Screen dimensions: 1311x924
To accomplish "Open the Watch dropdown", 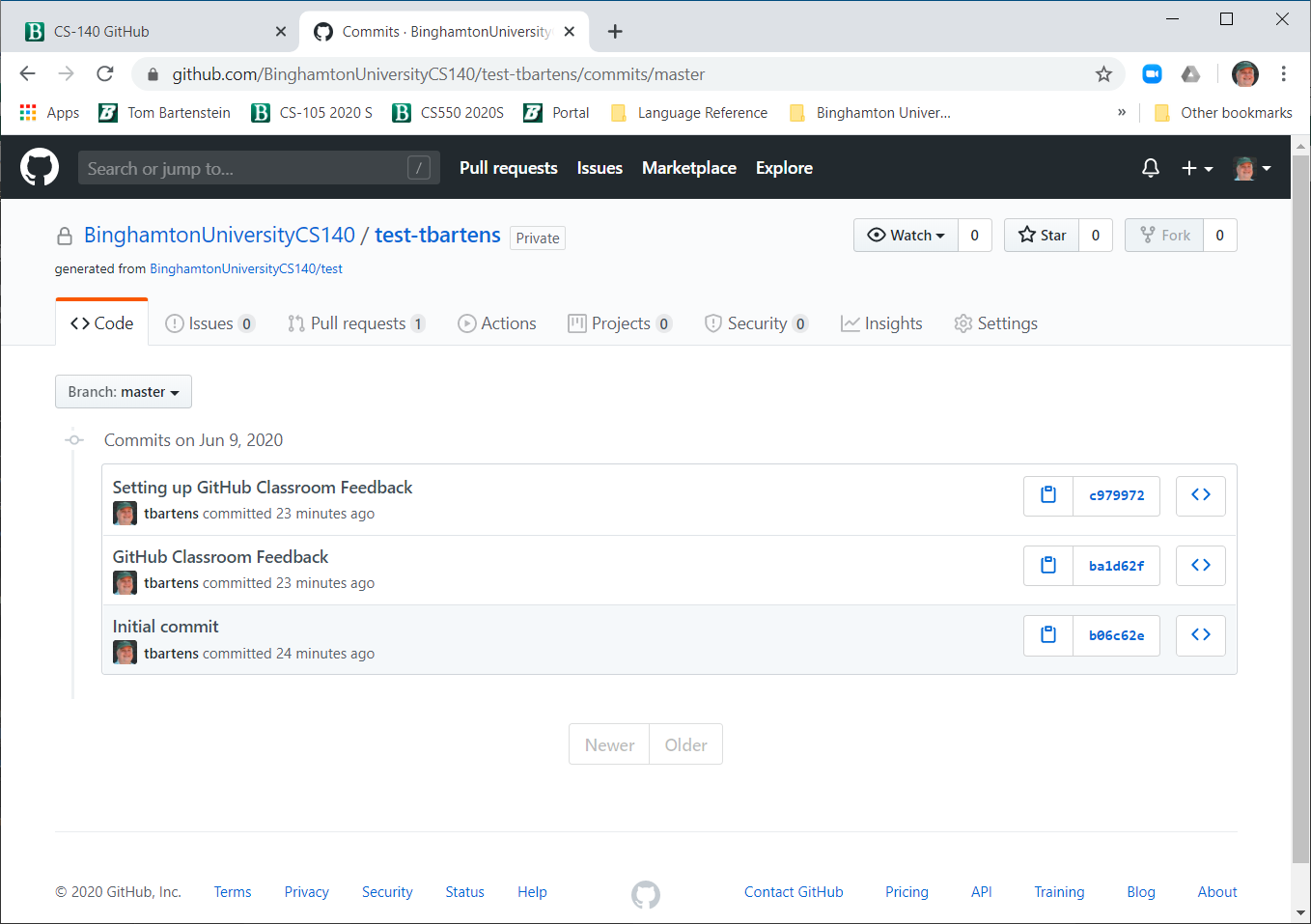I will point(906,236).
